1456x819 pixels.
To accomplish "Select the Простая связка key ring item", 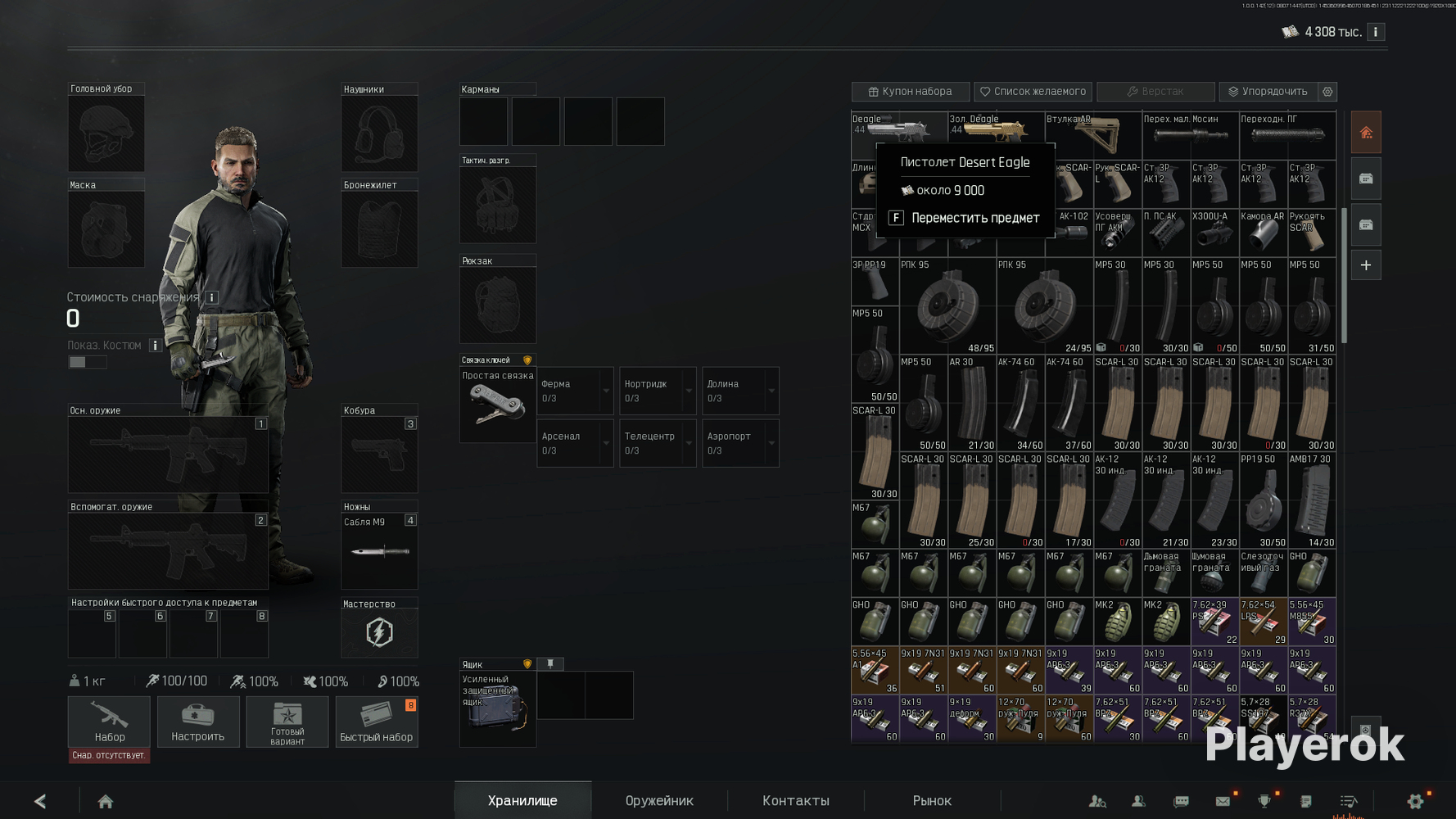I will tap(498, 405).
